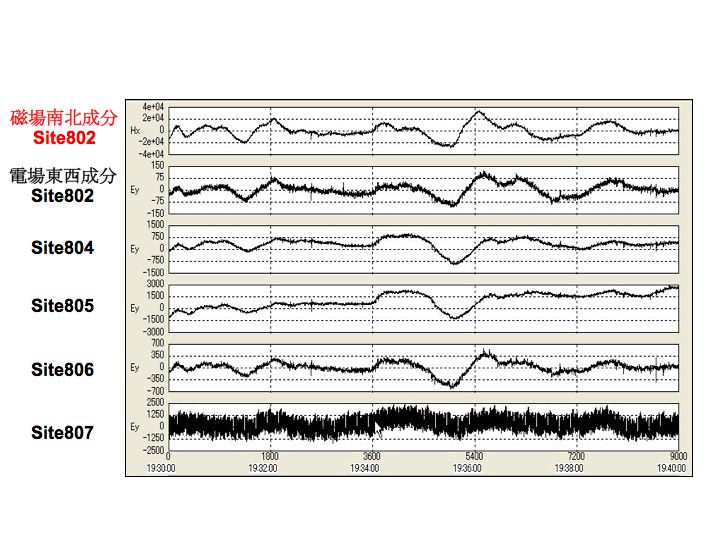Click the -3000 tick value
The height and width of the screenshot is (540, 720).
(154, 332)
